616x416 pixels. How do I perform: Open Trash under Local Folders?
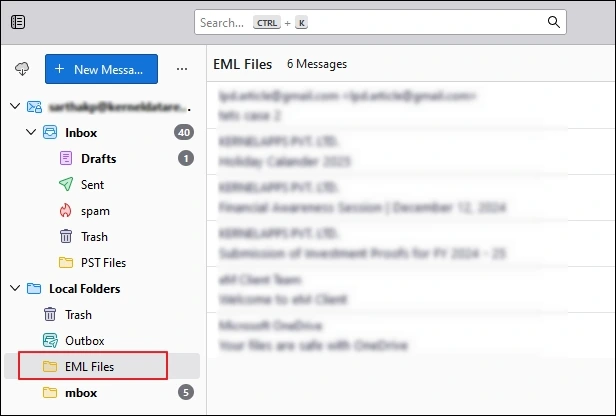pyautogui.click(x=78, y=315)
